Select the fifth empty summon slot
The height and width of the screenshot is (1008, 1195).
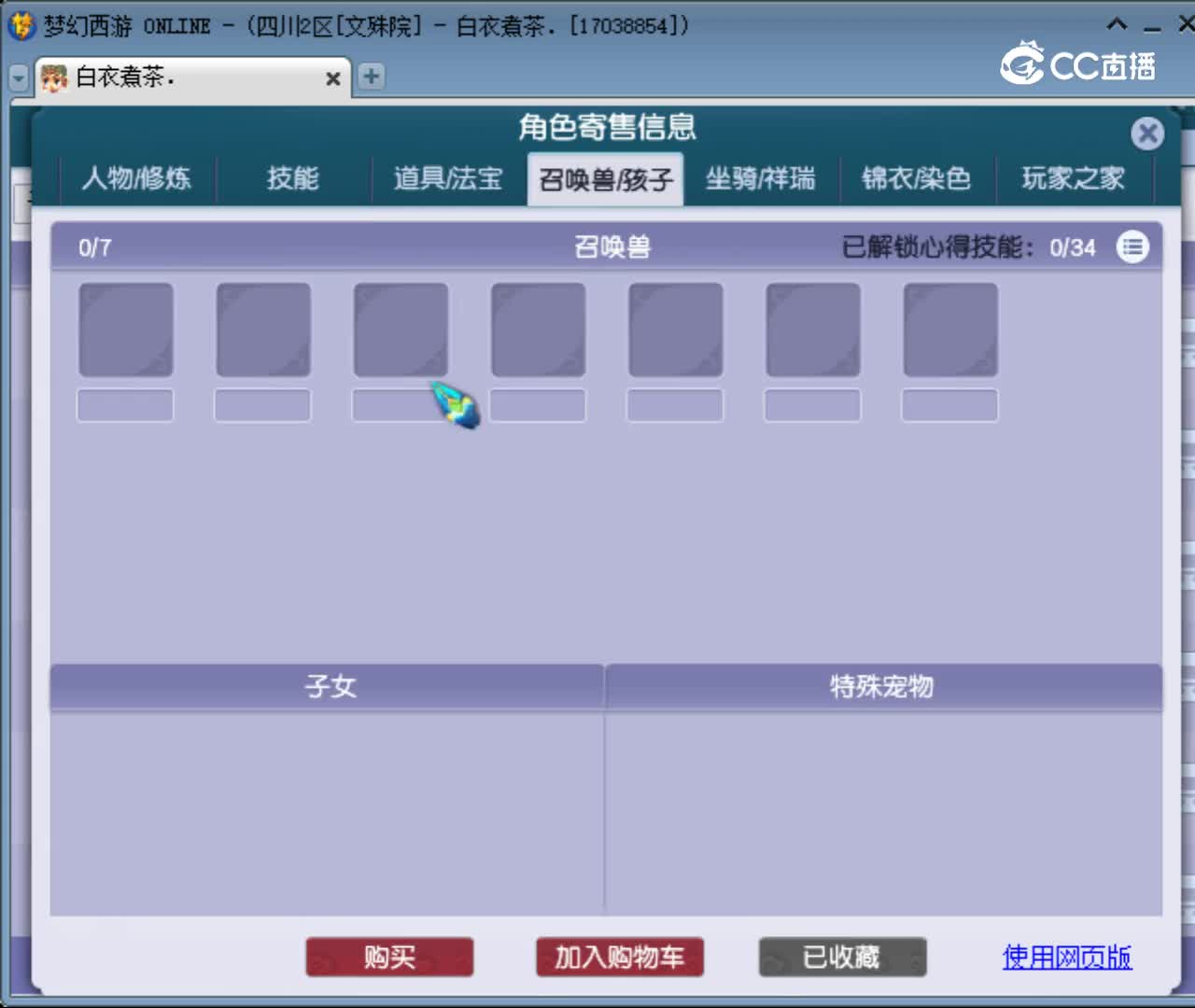click(676, 330)
